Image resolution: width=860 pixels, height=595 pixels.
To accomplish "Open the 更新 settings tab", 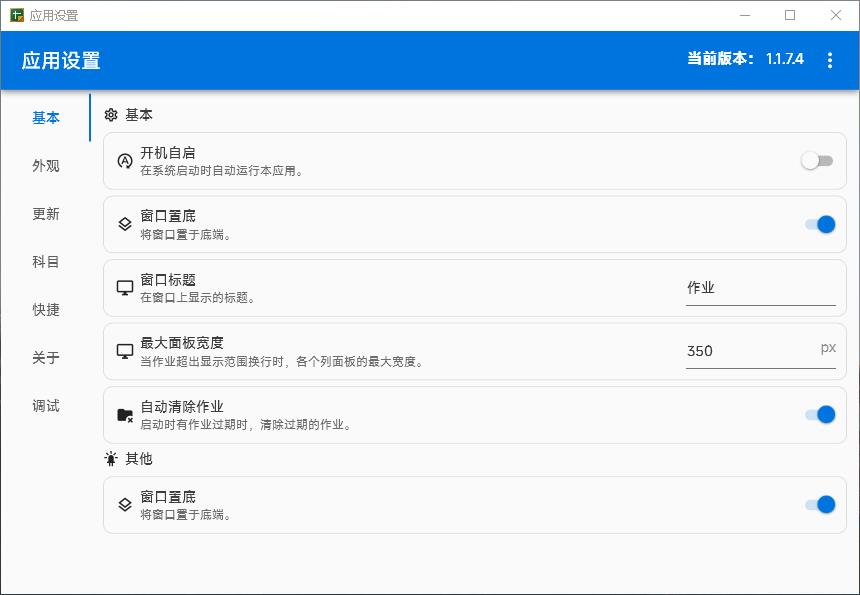I will click(x=46, y=214).
